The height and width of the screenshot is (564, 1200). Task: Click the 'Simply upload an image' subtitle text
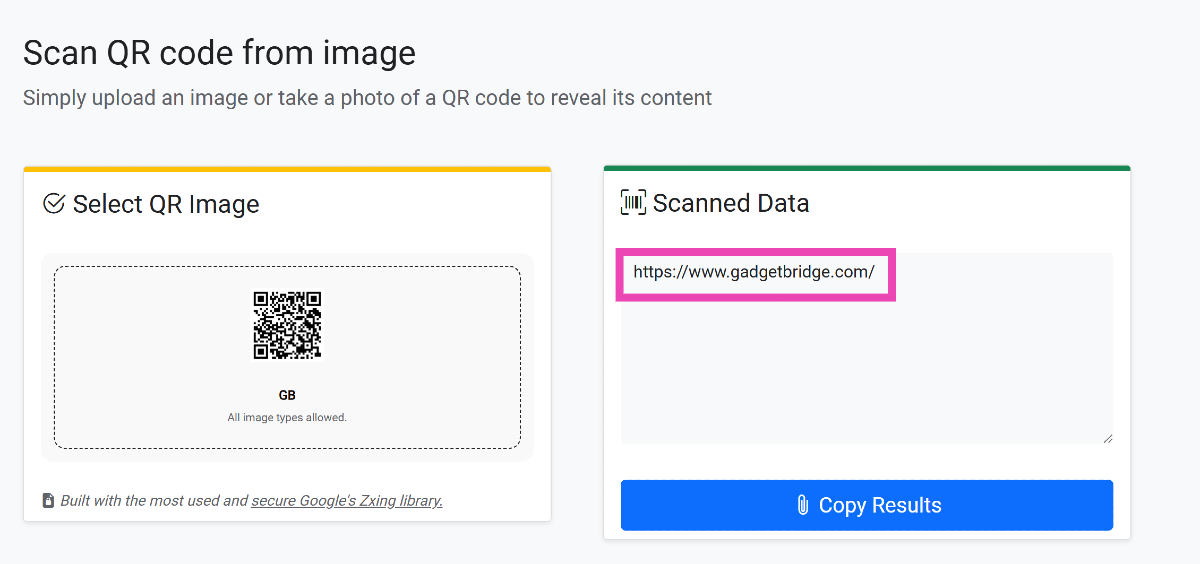point(367,98)
